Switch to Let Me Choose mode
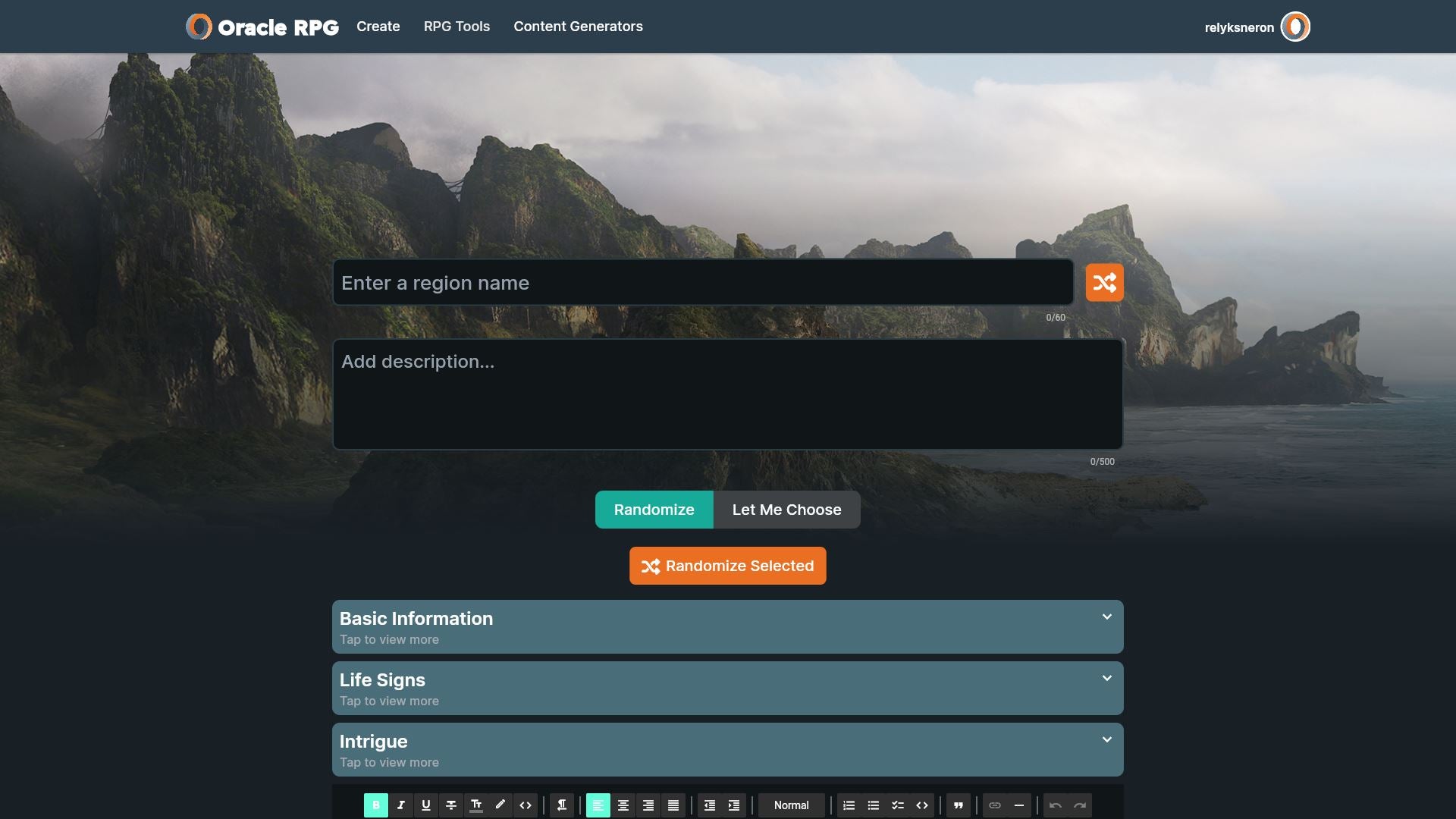The image size is (1456, 819). pos(786,510)
